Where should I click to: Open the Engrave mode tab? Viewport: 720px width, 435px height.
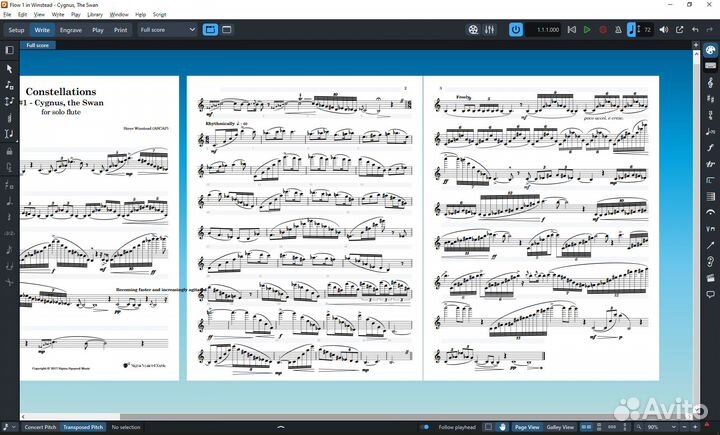tap(71, 30)
